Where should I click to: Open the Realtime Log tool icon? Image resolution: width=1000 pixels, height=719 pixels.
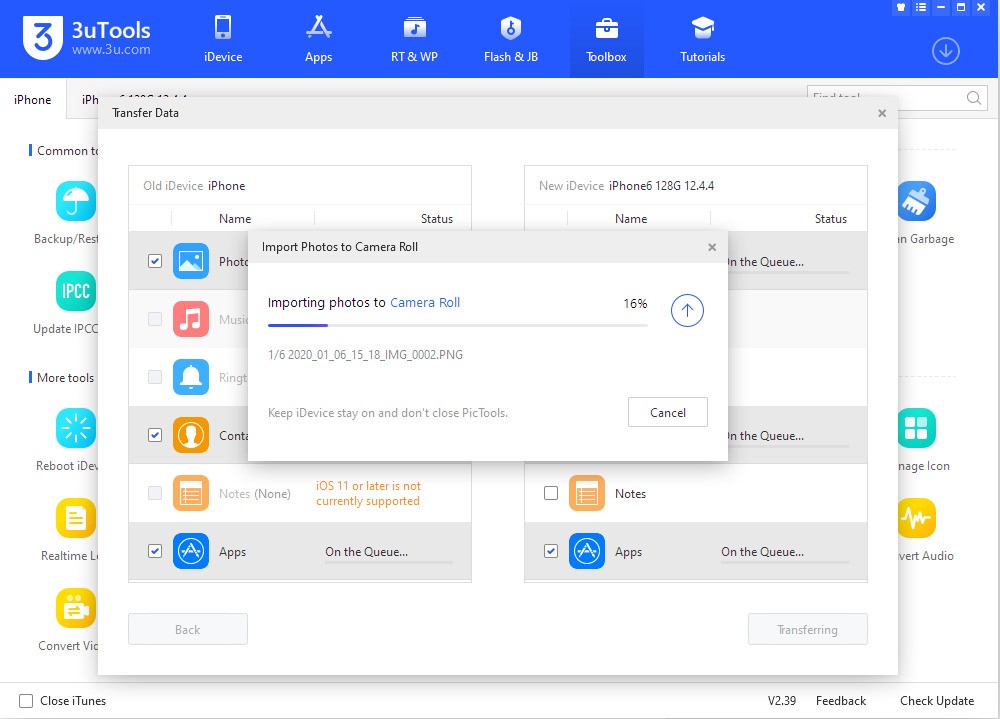76,517
